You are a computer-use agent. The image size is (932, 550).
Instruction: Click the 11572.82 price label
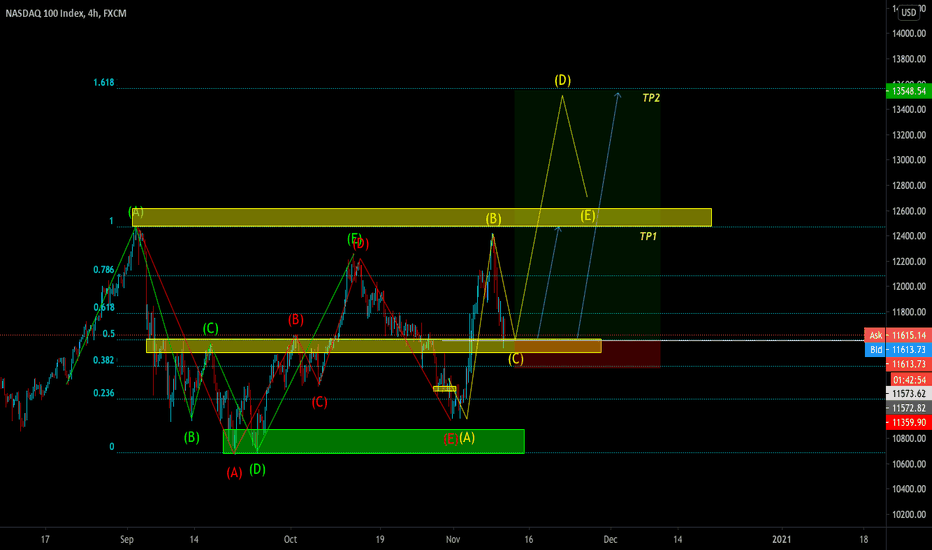click(x=909, y=408)
